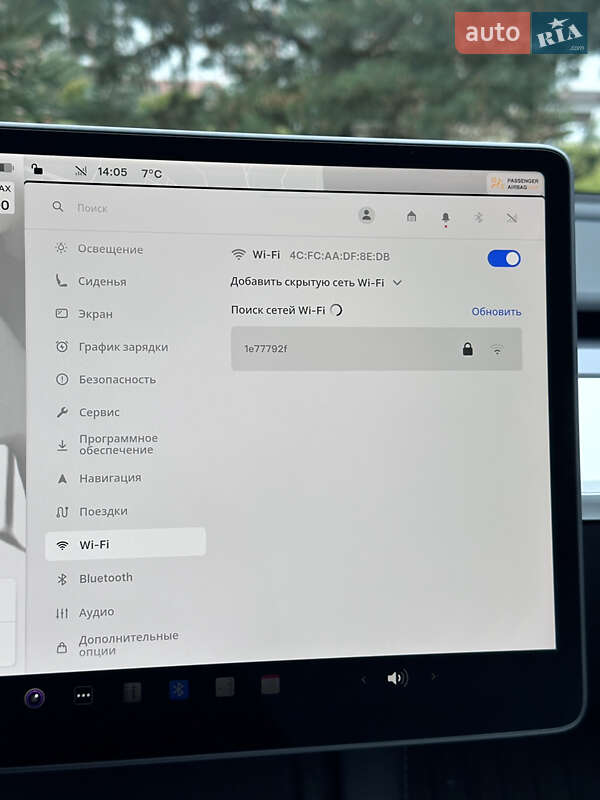Click the Поиск сетей Wi-Fi spinner
Screen dimensions: 600x800
(x=337, y=310)
